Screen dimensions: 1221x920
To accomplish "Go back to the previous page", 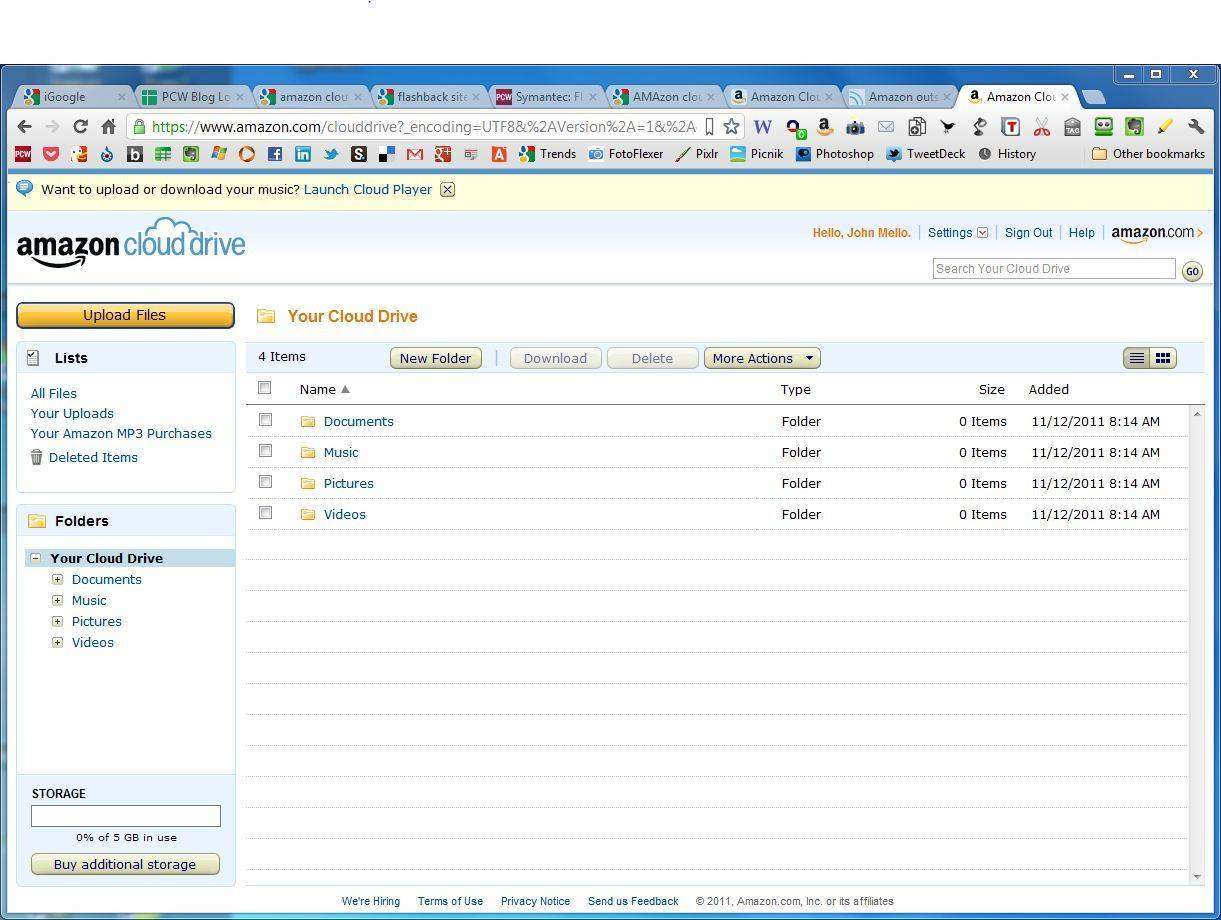I will click(x=25, y=127).
